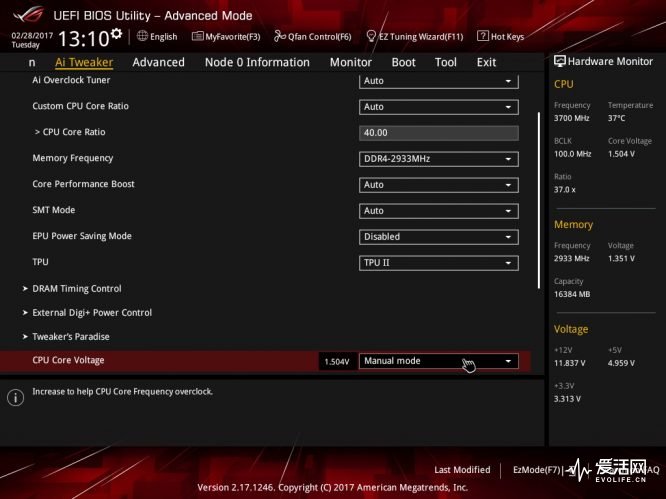Image resolution: width=666 pixels, height=499 pixels.
Task: Click the Last Modified button
Action: [462, 470]
